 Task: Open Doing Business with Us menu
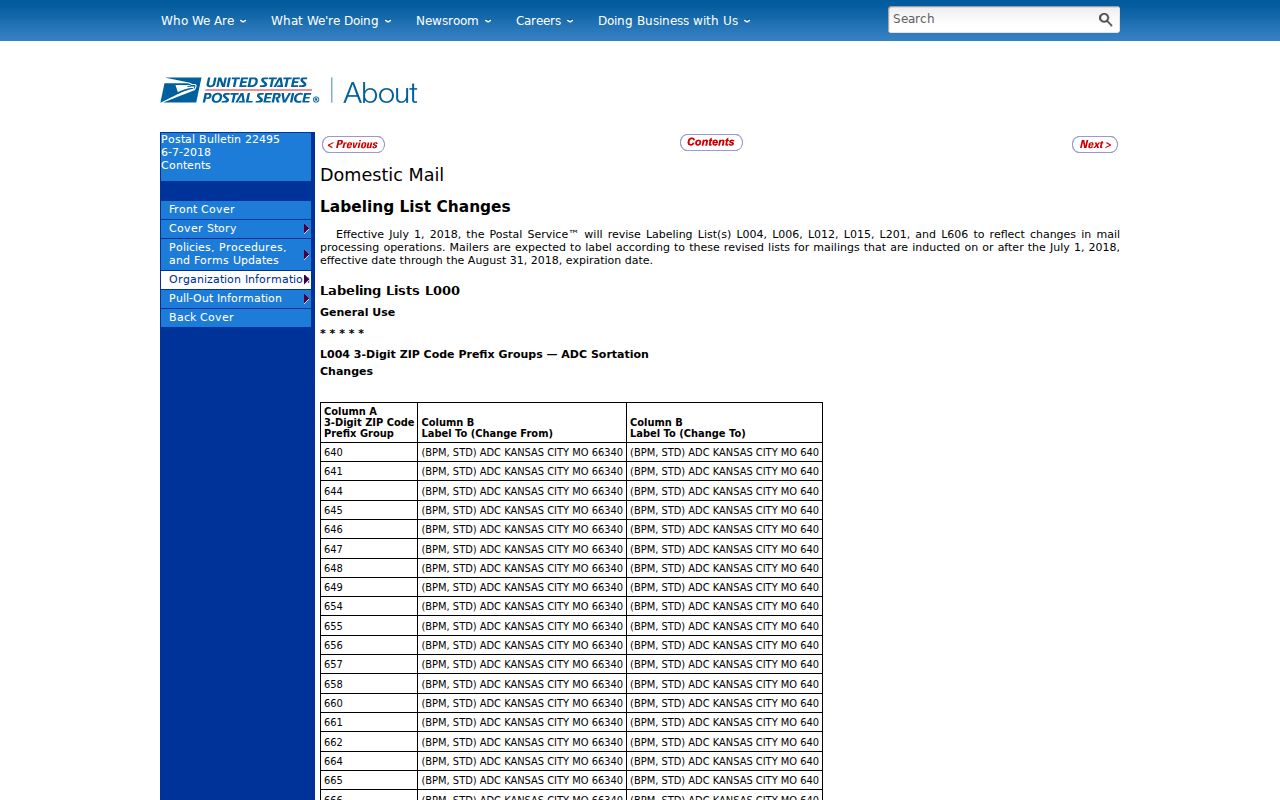tap(674, 20)
